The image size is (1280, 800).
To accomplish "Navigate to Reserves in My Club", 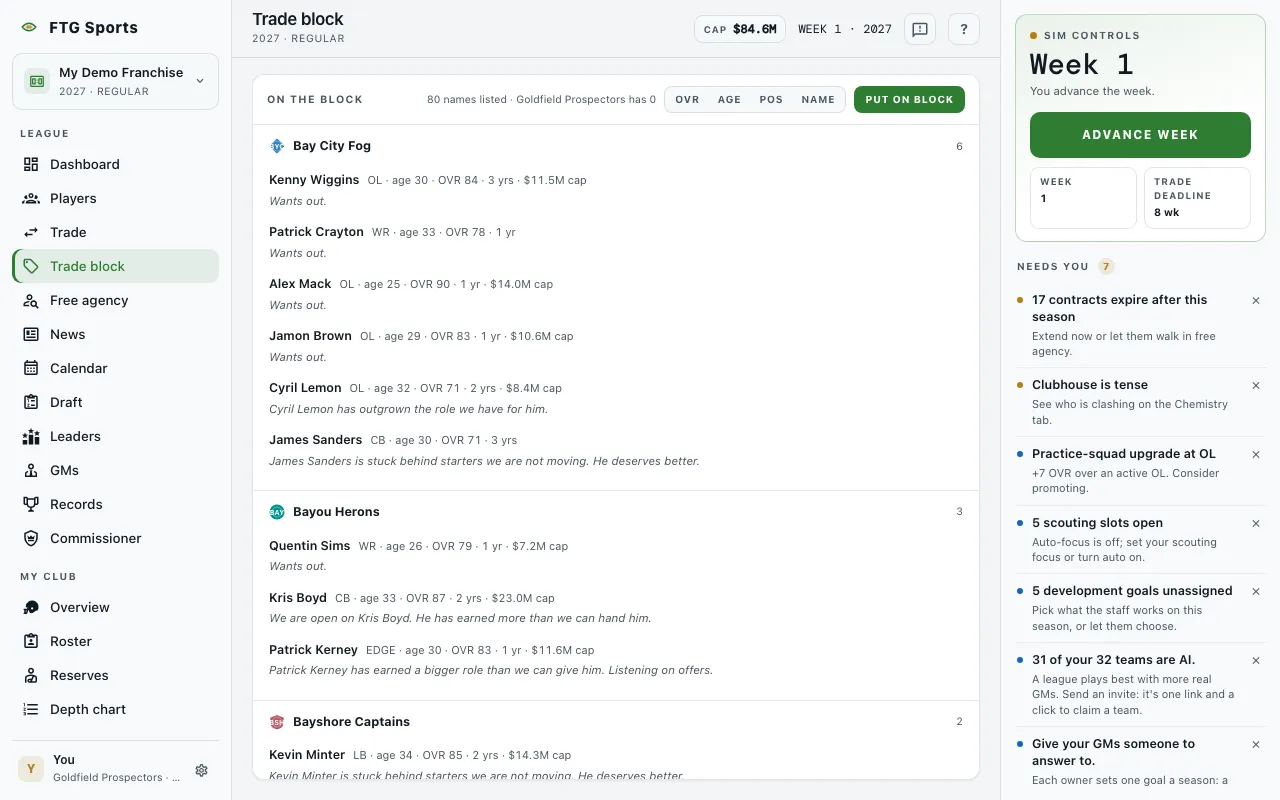I will coord(116,675).
